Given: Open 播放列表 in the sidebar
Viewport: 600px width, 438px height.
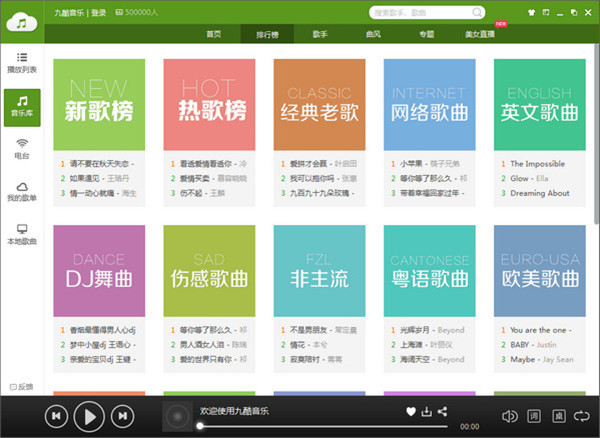Looking at the screenshot, I should (22, 62).
